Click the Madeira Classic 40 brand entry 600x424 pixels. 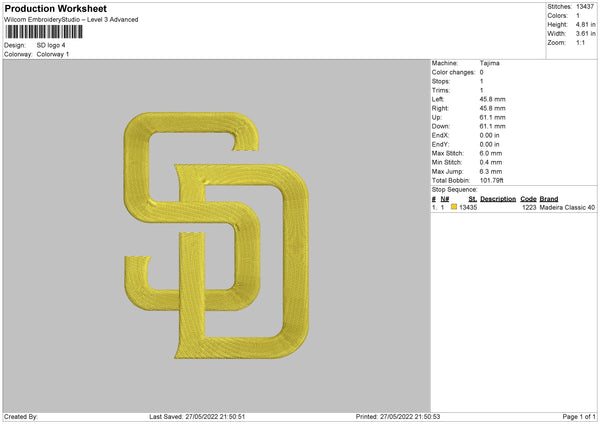[x=567, y=207]
